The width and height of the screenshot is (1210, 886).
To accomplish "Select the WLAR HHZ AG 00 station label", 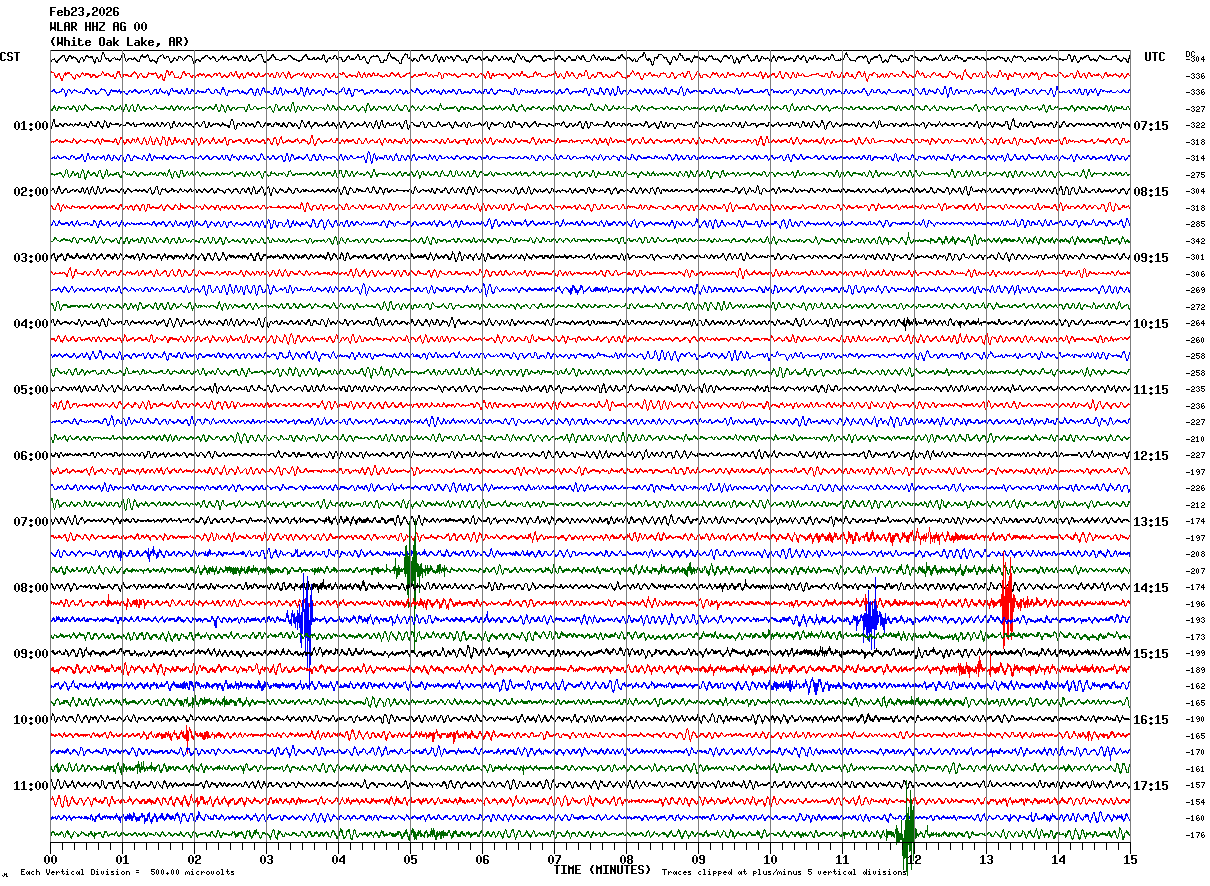I will (98, 27).
